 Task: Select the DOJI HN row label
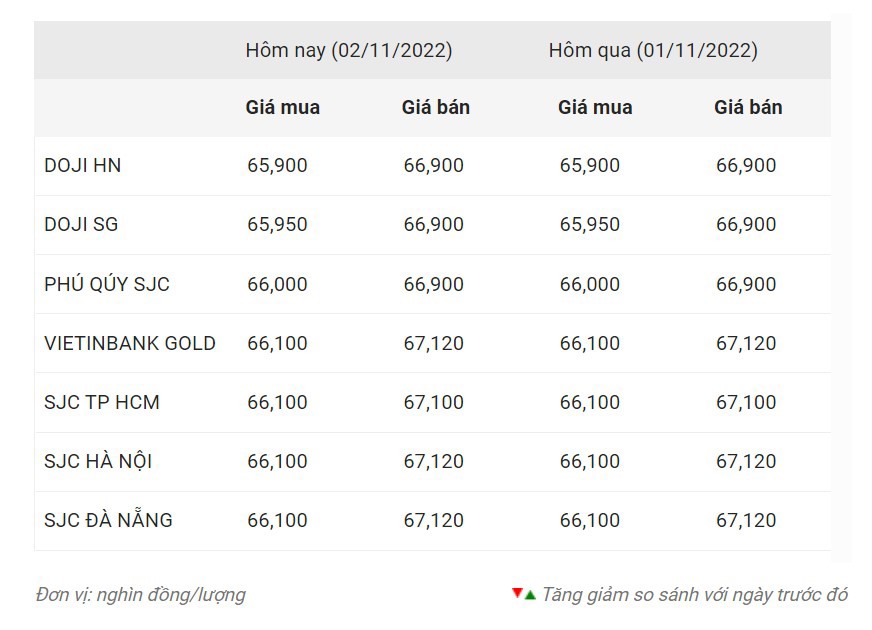pyautogui.click(x=83, y=166)
